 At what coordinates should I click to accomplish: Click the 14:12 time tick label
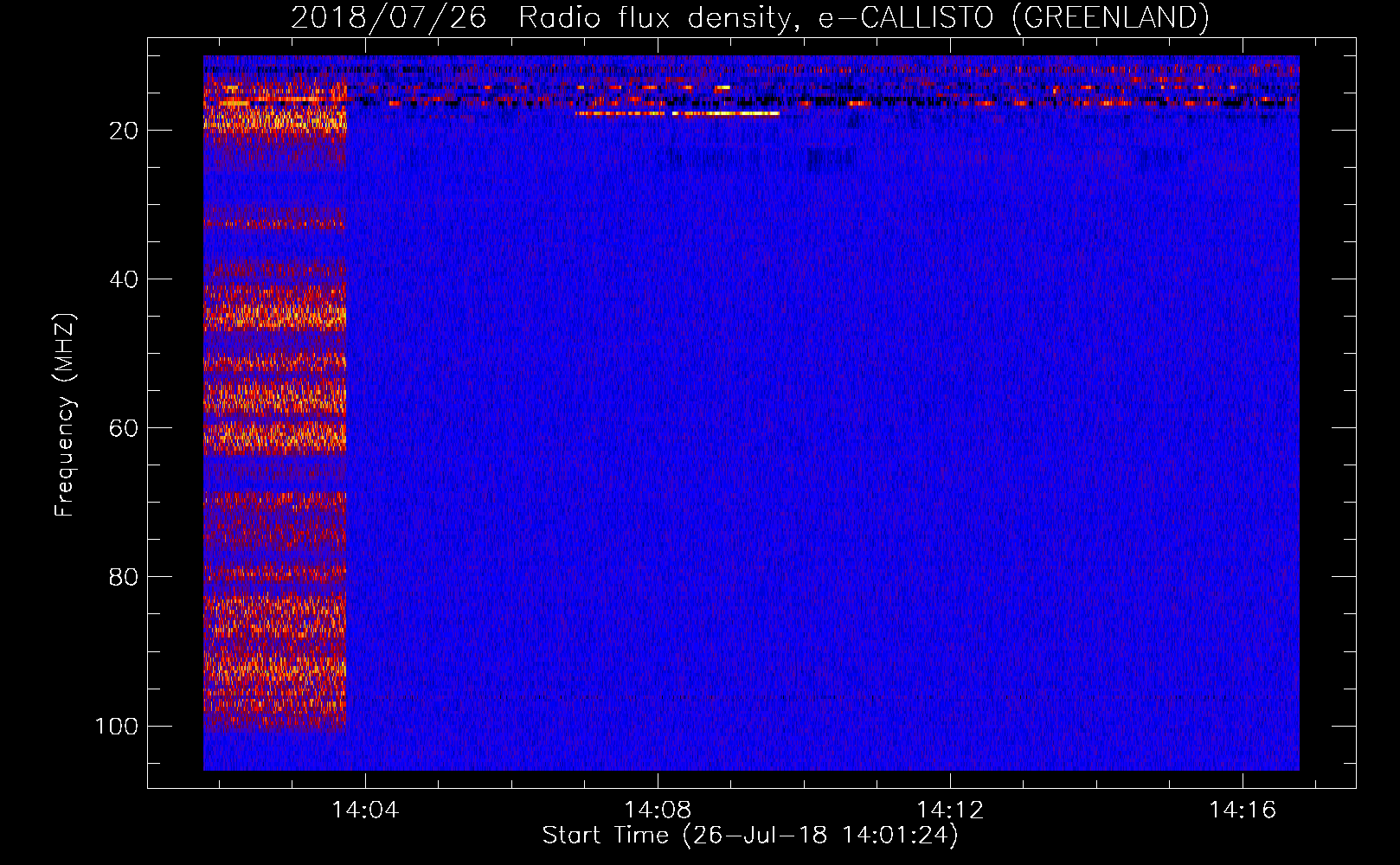tap(950, 810)
